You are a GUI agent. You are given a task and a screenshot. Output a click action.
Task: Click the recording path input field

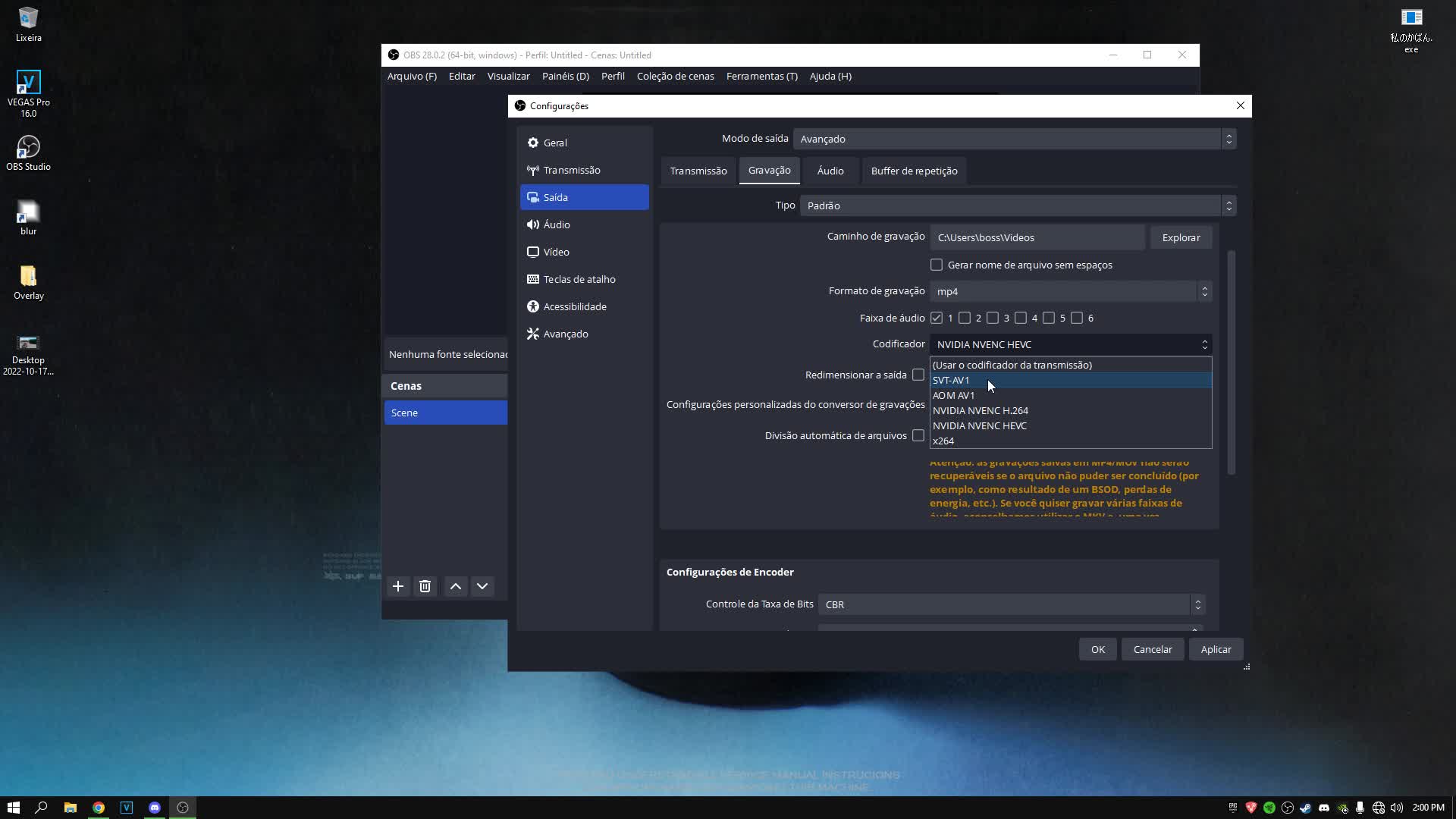click(1037, 237)
